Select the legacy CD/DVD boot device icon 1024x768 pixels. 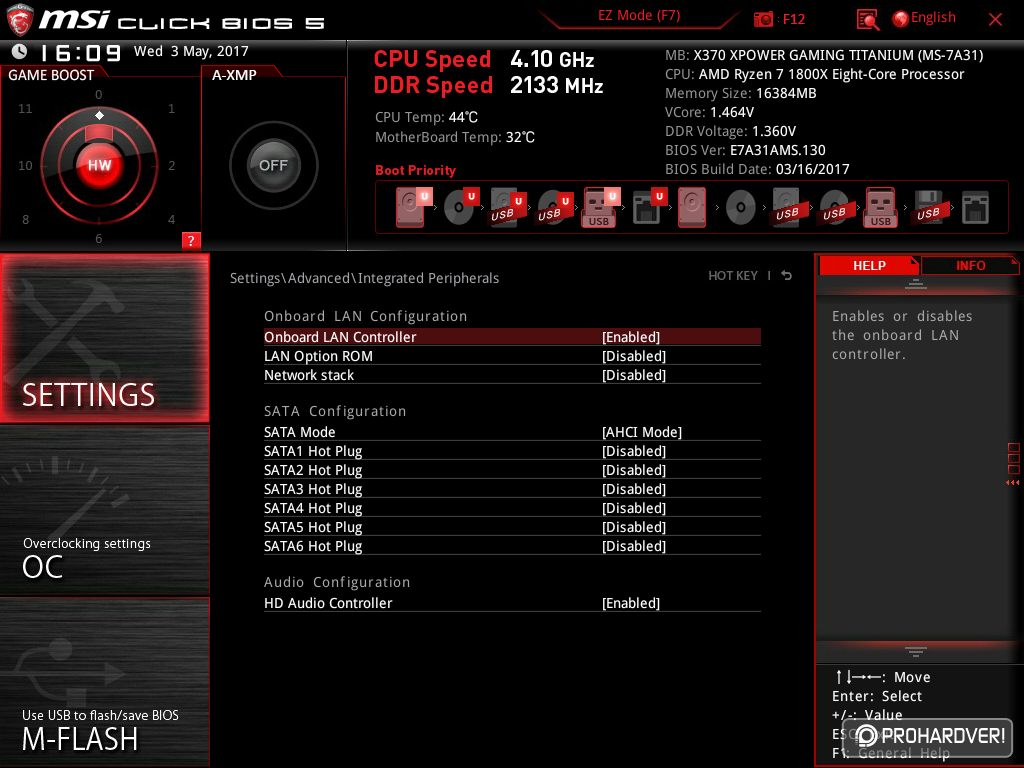click(741, 208)
